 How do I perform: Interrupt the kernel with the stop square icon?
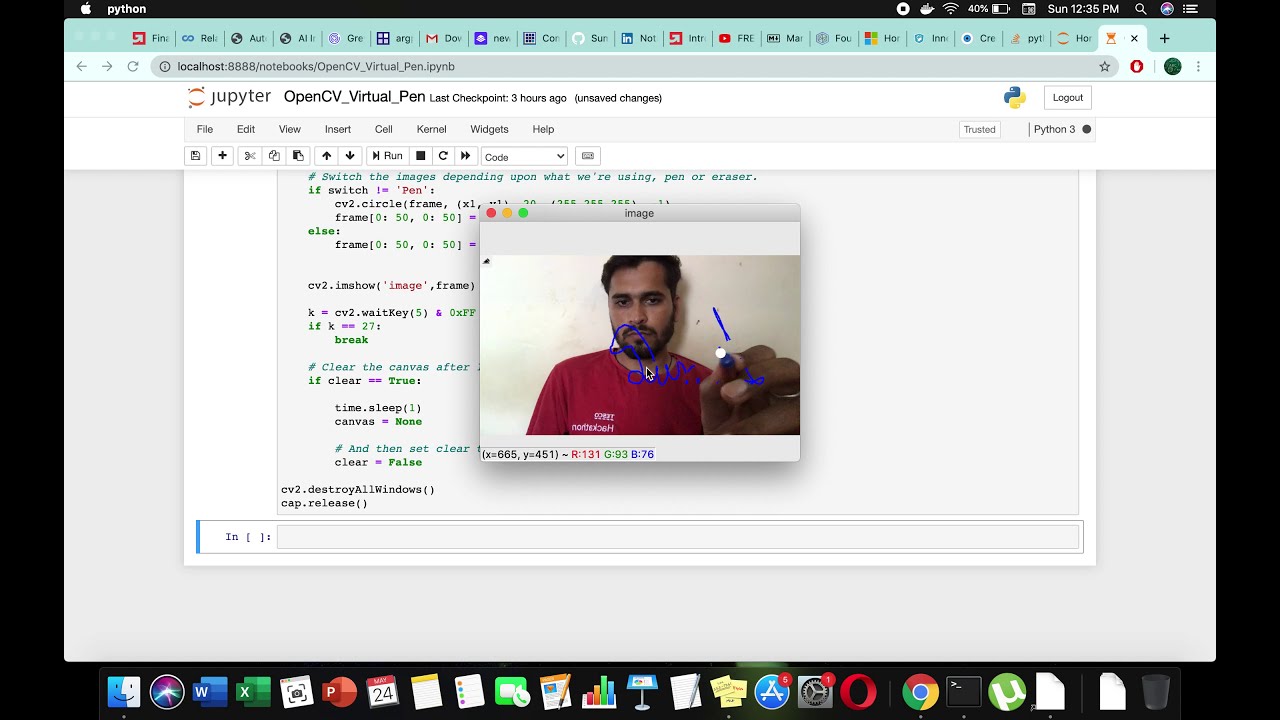point(421,156)
